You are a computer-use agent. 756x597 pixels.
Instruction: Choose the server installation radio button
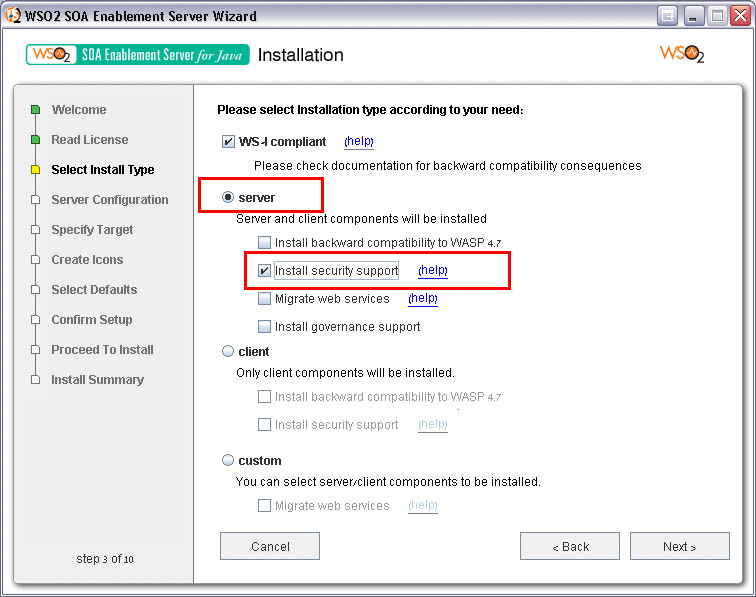coord(228,197)
